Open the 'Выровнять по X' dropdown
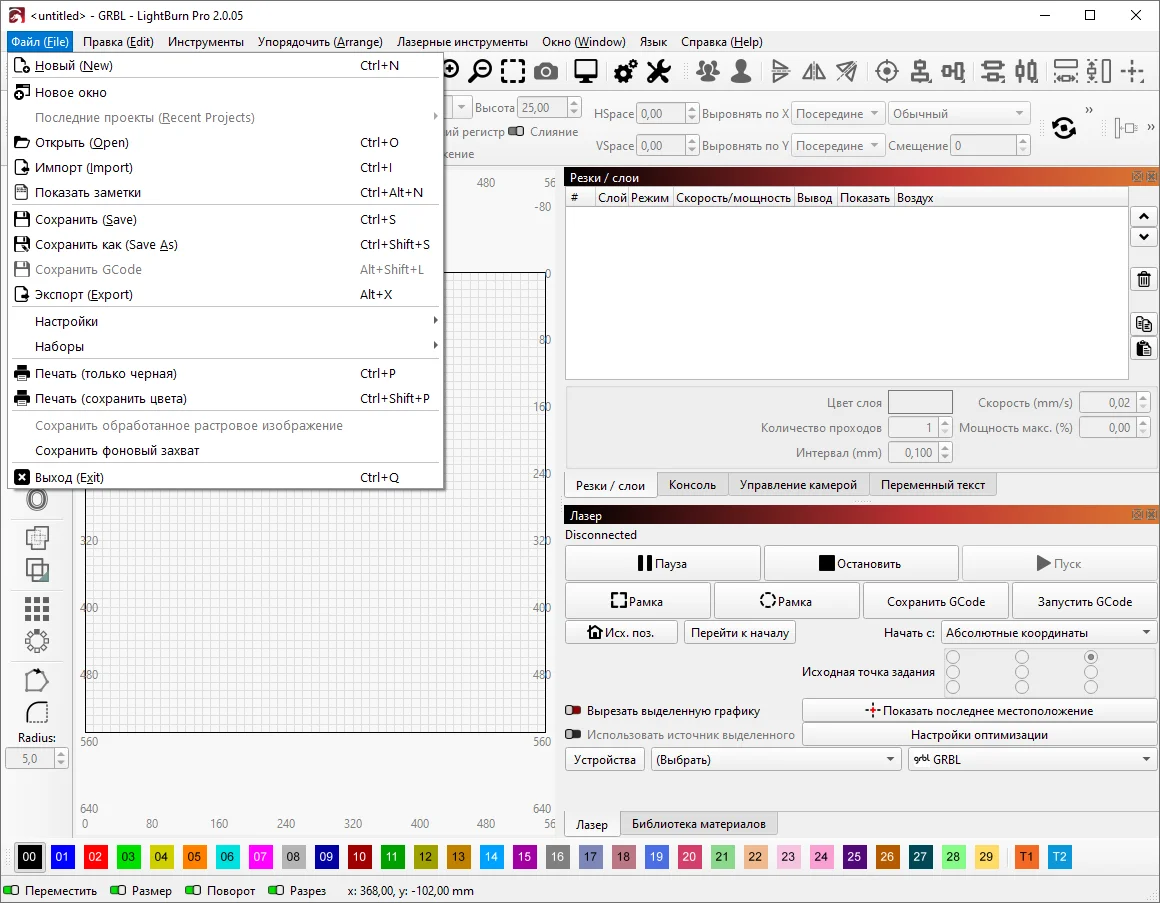 tap(839, 114)
